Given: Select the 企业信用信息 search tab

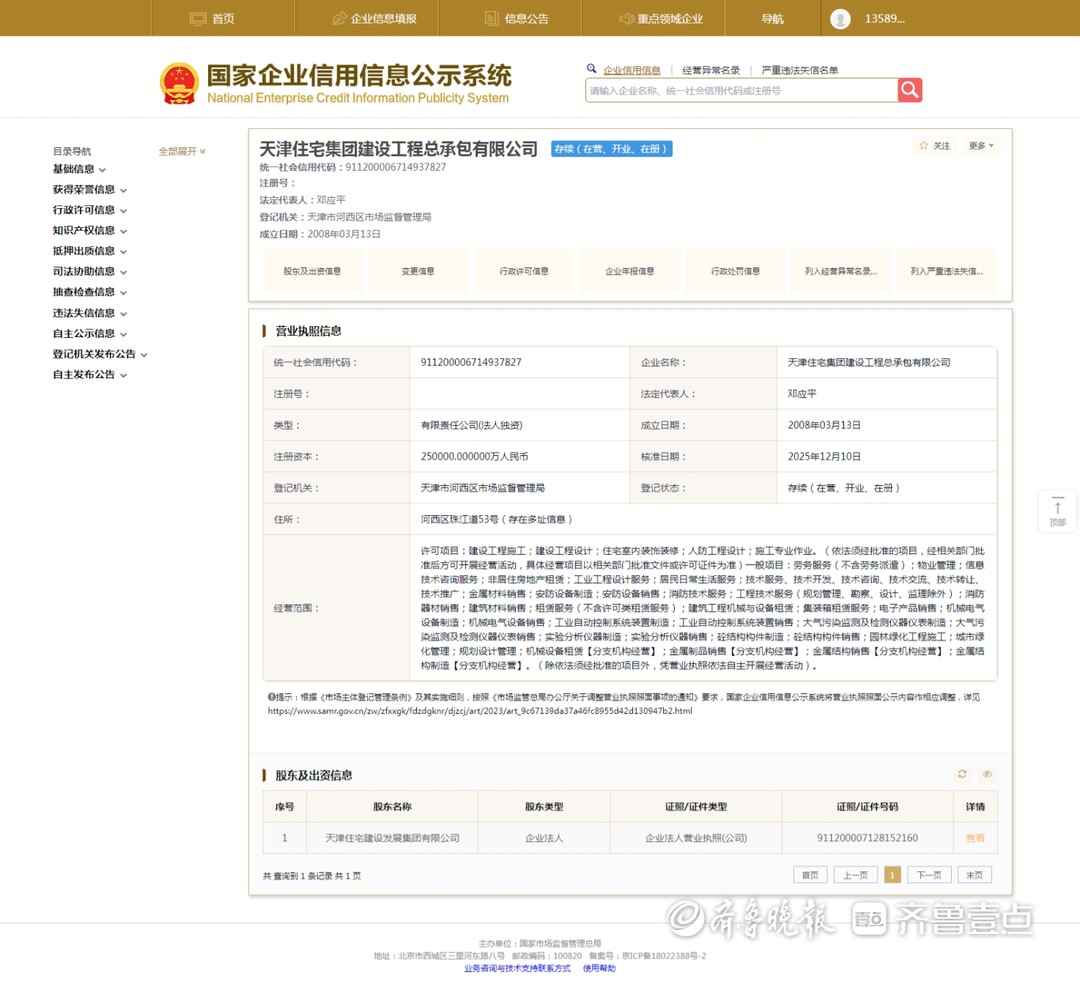Looking at the screenshot, I should point(632,70).
